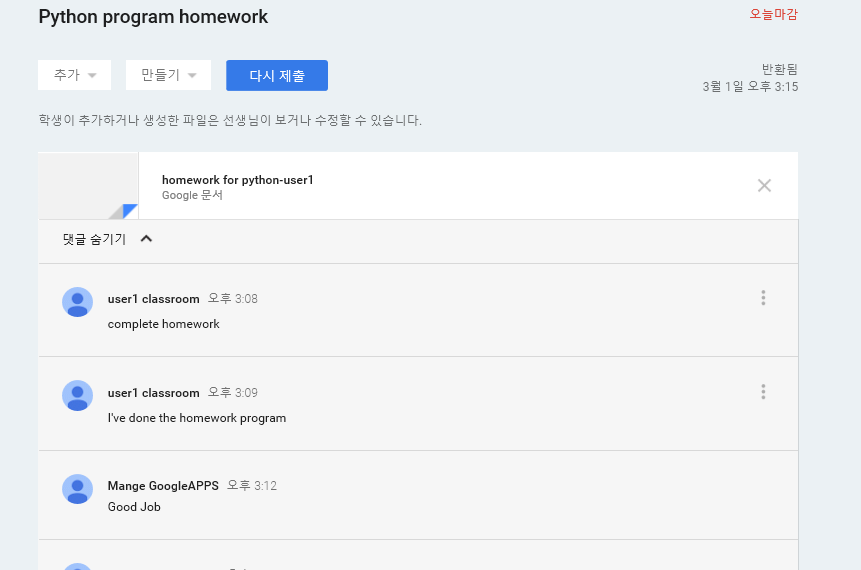
Task: Click the 오후 3:08 comment timestamp
Action: click(x=233, y=299)
